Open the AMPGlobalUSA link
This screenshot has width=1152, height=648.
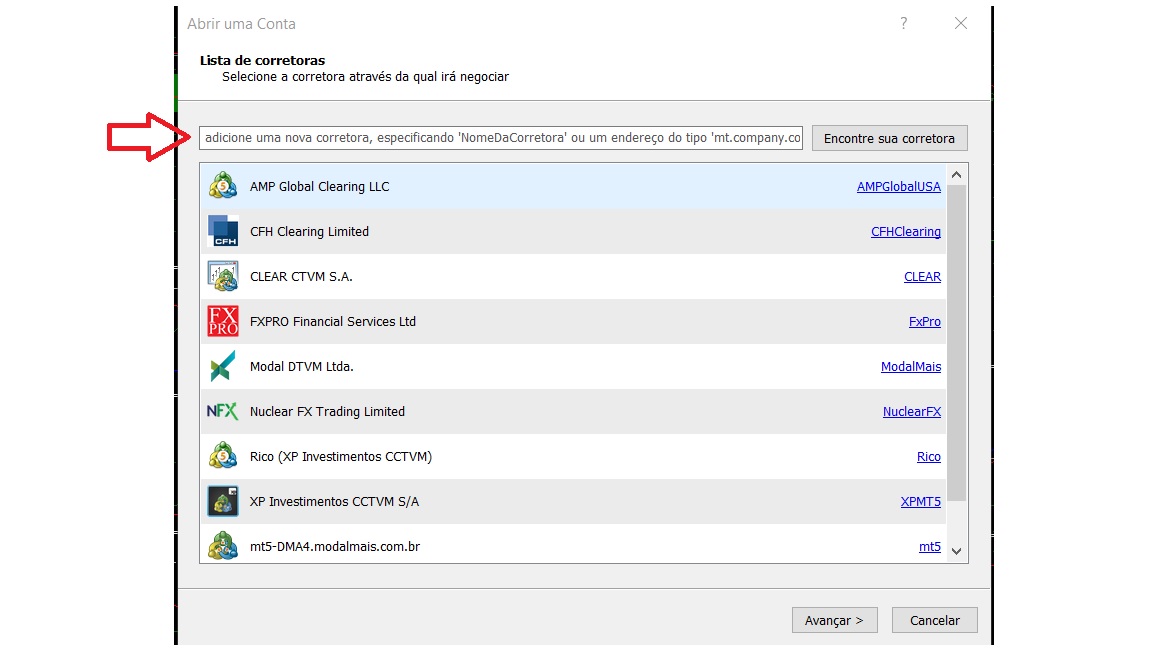point(898,187)
